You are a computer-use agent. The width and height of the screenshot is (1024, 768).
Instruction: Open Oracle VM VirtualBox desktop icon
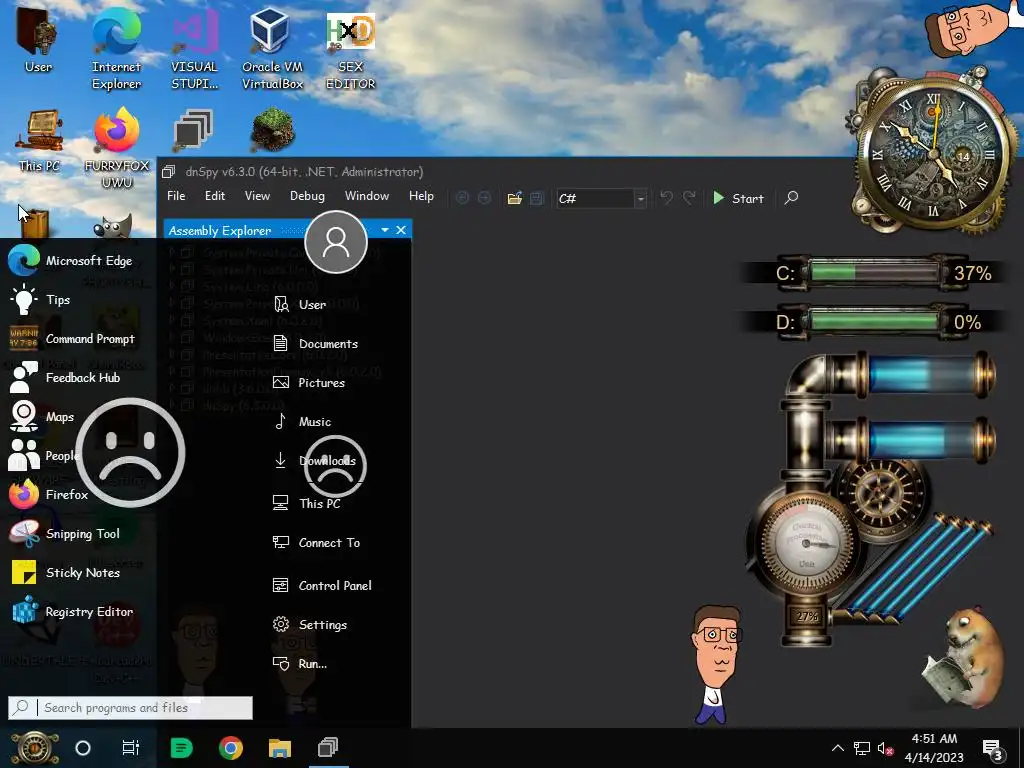272,49
